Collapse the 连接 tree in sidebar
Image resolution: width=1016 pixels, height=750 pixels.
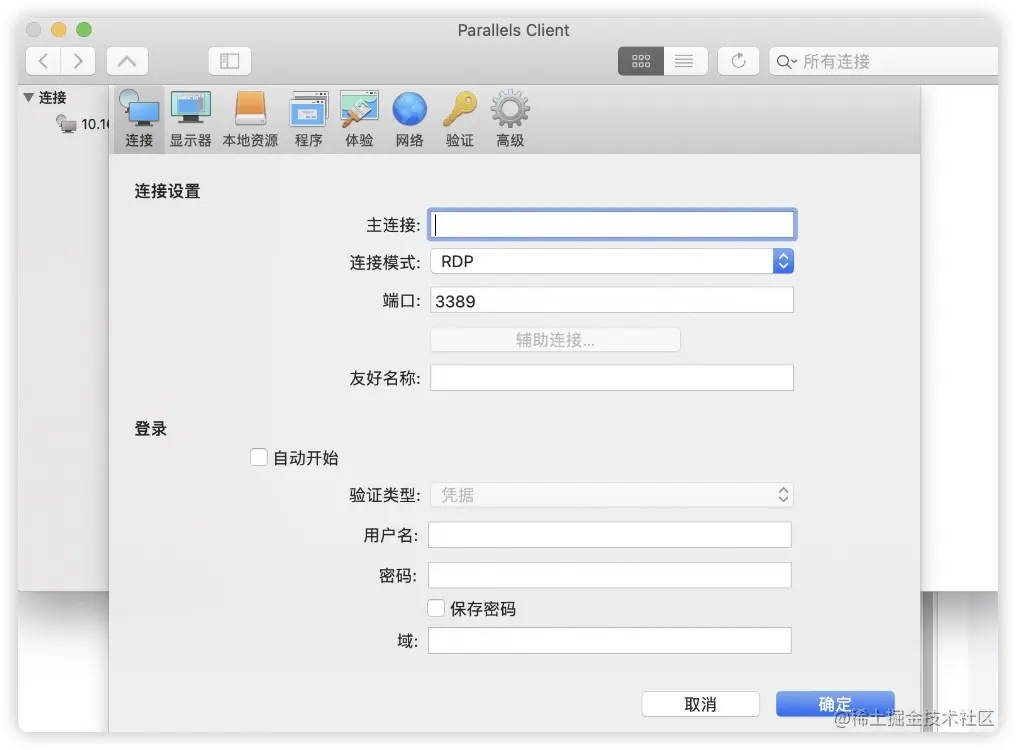pos(29,97)
